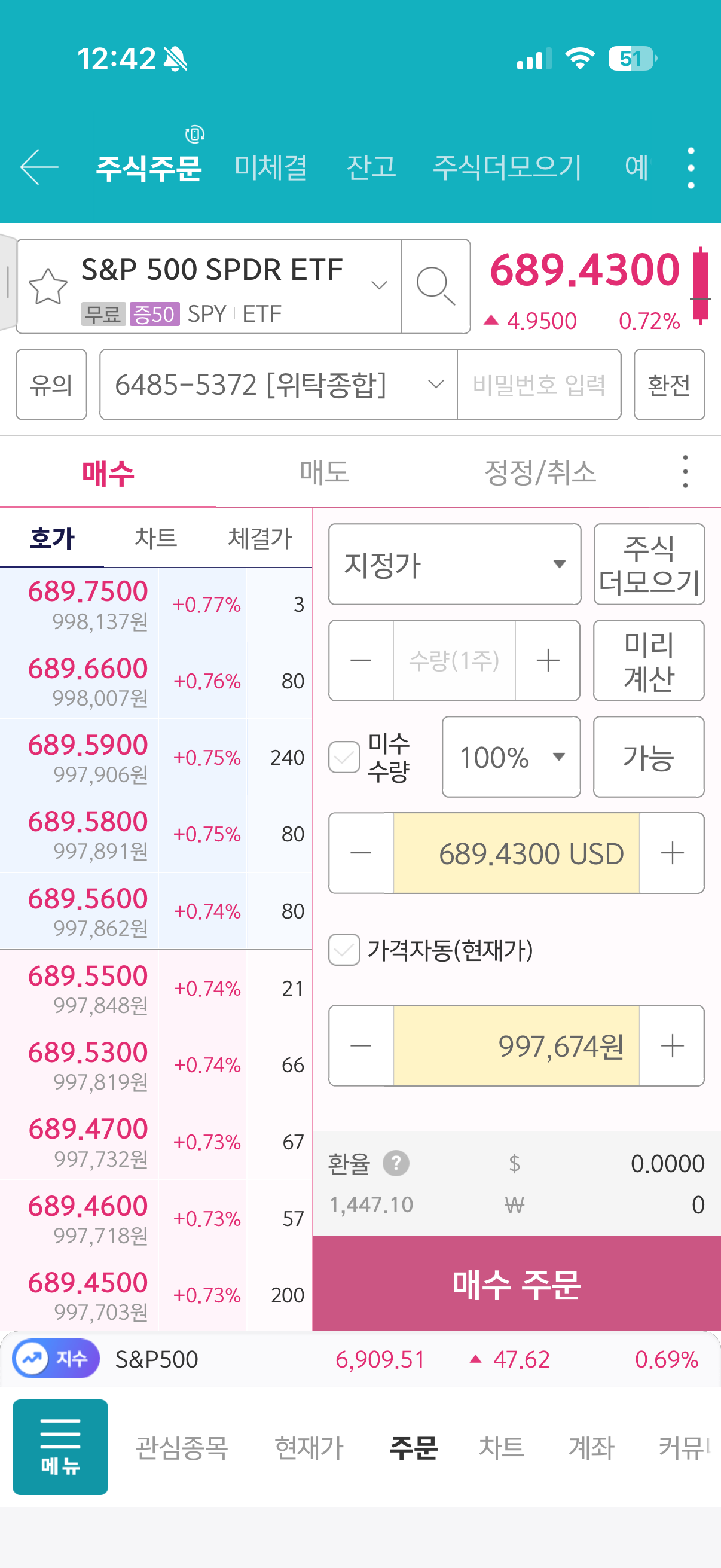Enable the 미수수량 checkbox
This screenshot has width=721, height=1568.
click(x=344, y=756)
